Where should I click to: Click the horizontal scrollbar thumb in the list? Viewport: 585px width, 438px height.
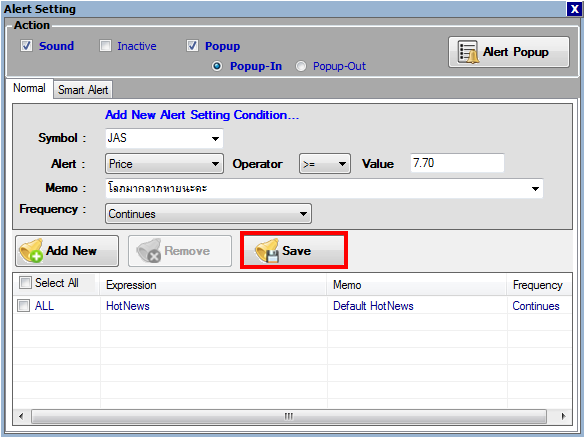[289, 416]
